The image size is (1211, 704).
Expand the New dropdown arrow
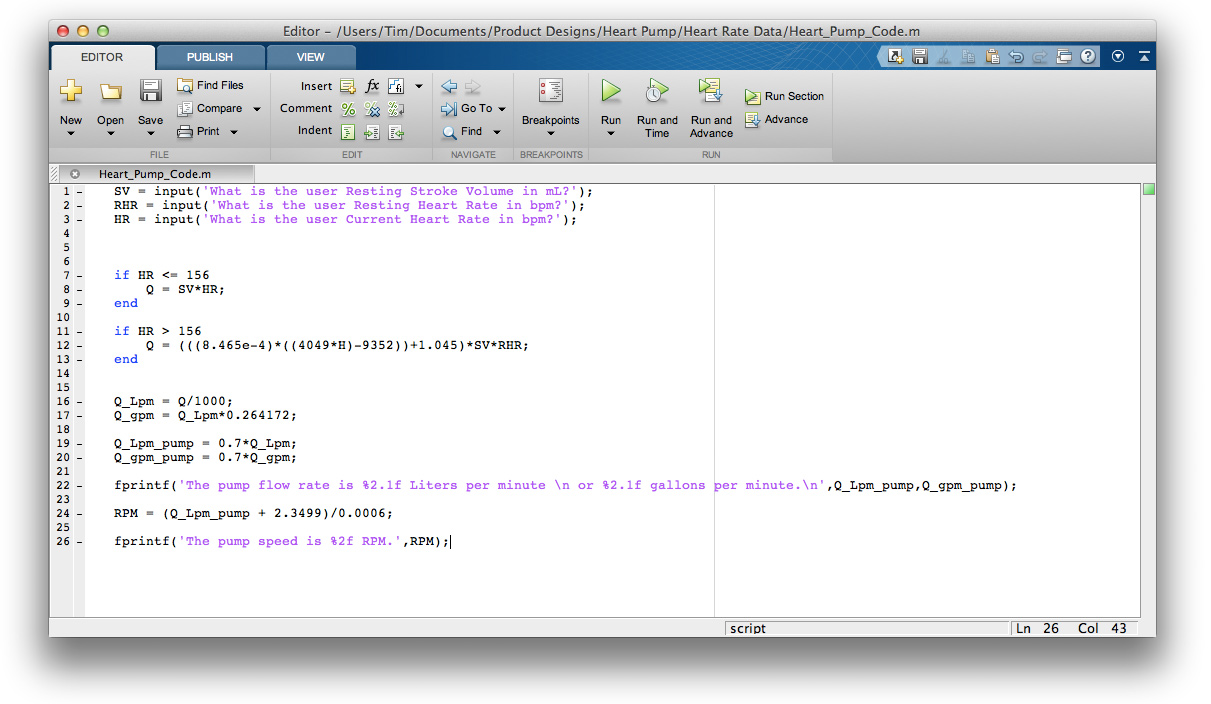(71, 133)
